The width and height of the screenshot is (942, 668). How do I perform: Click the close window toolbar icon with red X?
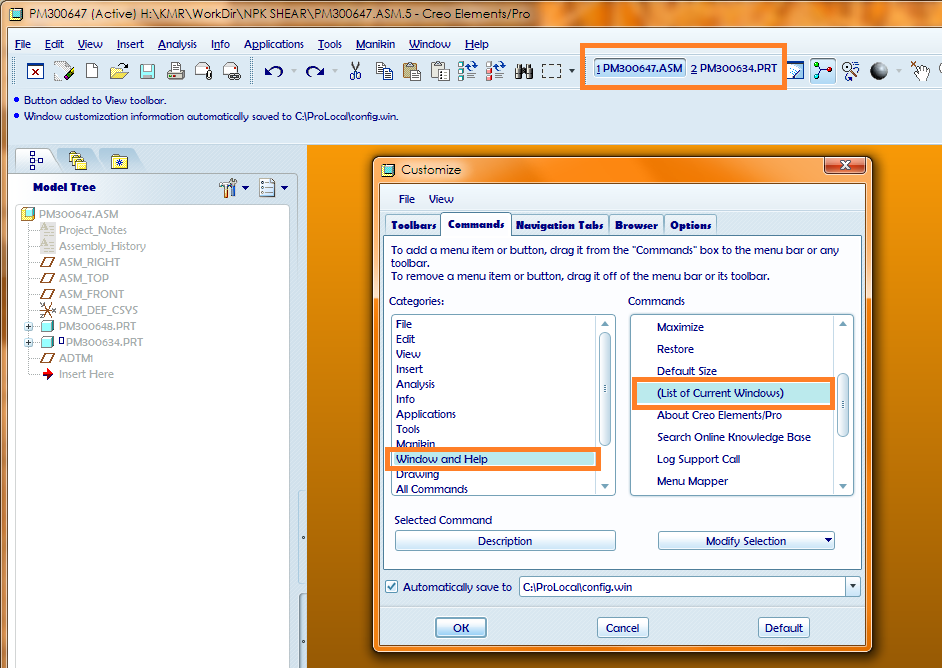pyautogui.click(x=35, y=71)
